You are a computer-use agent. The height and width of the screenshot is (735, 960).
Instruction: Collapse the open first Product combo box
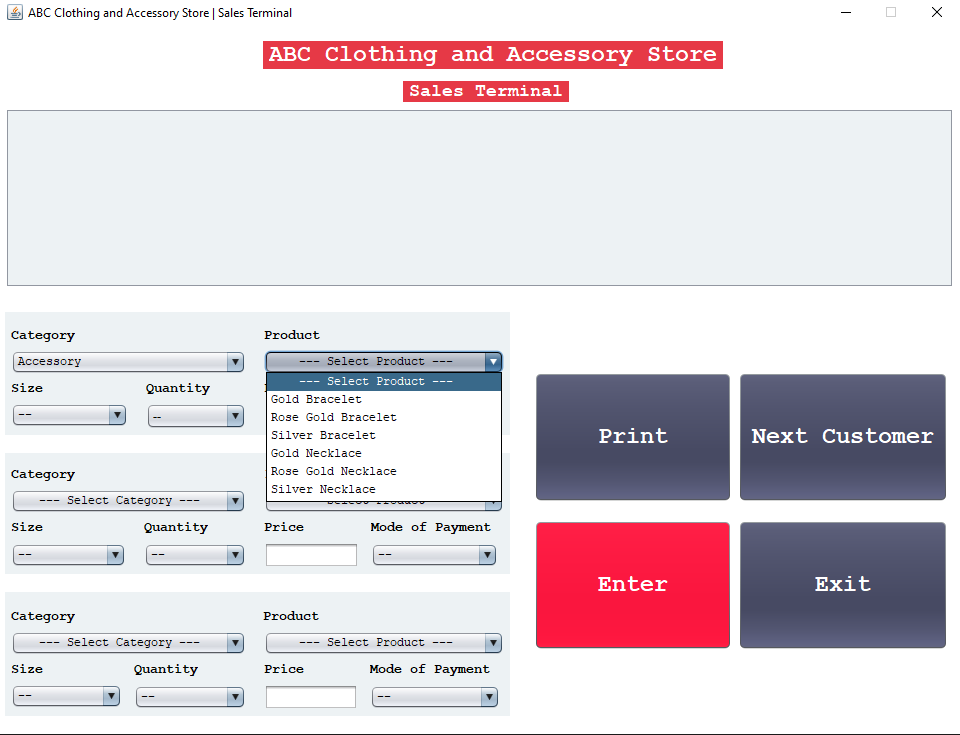(384, 361)
